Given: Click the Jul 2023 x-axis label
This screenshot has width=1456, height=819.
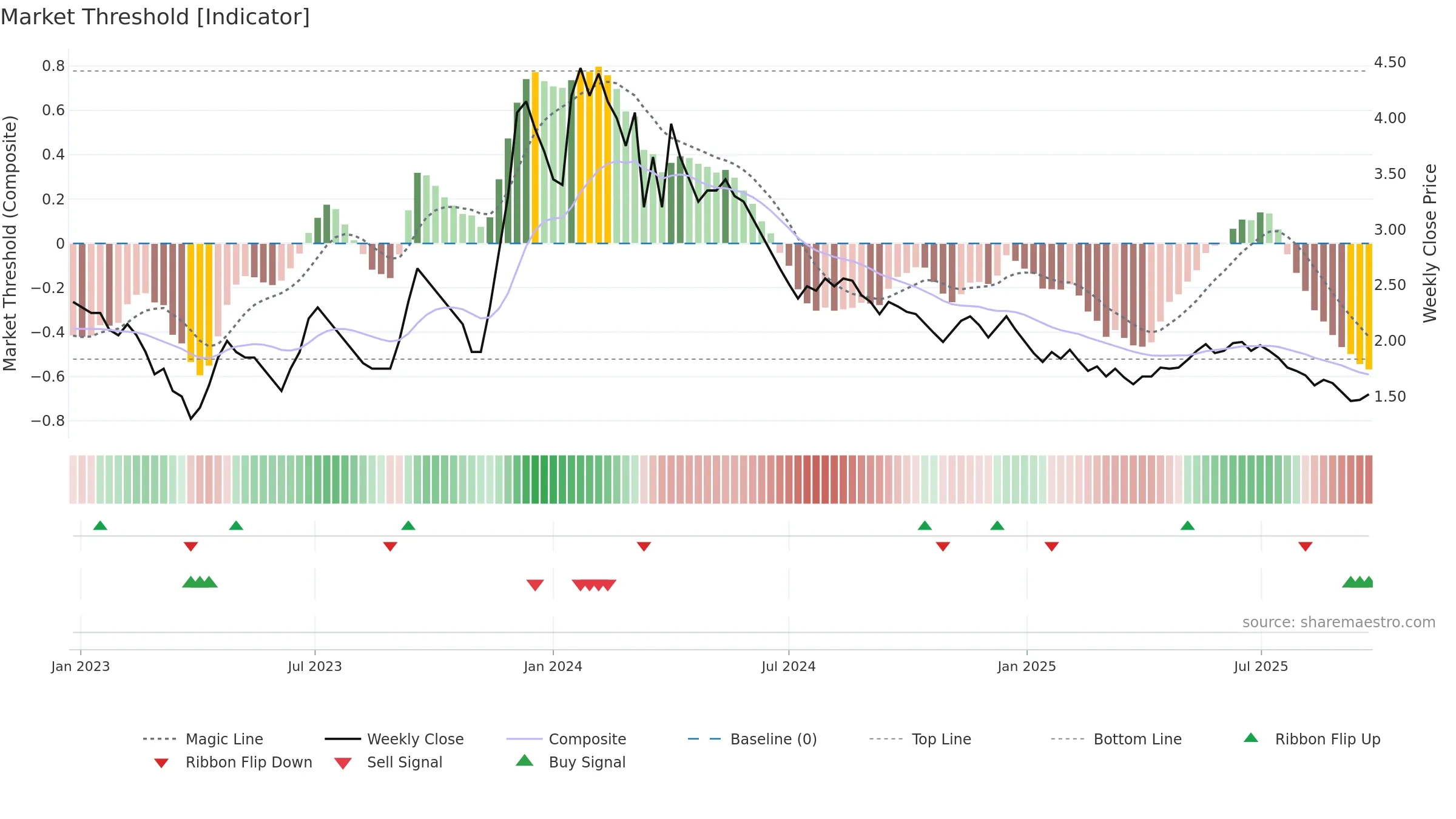Looking at the screenshot, I should coord(315,666).
